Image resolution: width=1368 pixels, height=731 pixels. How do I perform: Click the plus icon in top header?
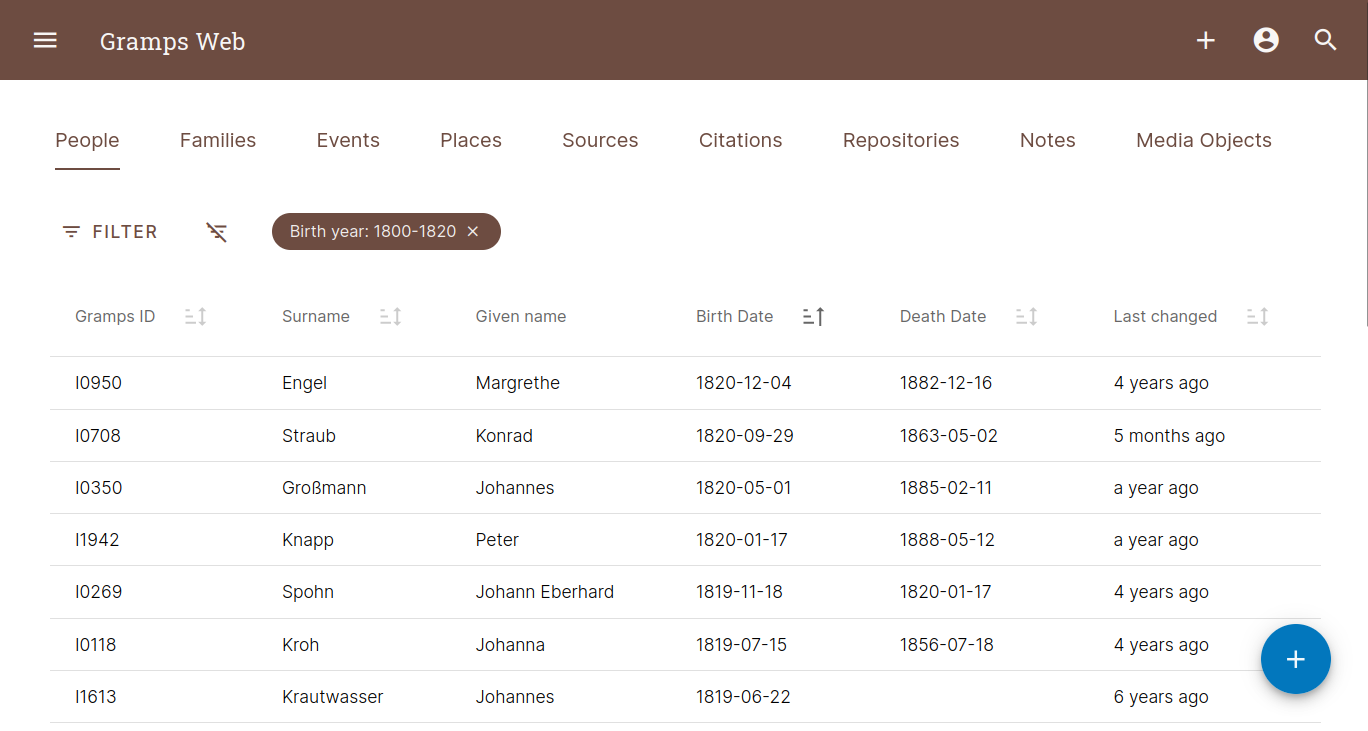click(x=1206, y=40)
